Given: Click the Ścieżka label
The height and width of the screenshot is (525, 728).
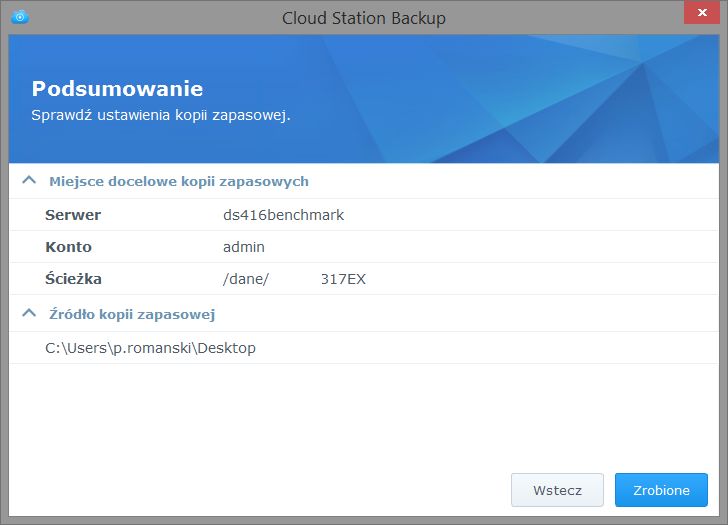Looking at the screenshot, I should click(x=73, y=279).
